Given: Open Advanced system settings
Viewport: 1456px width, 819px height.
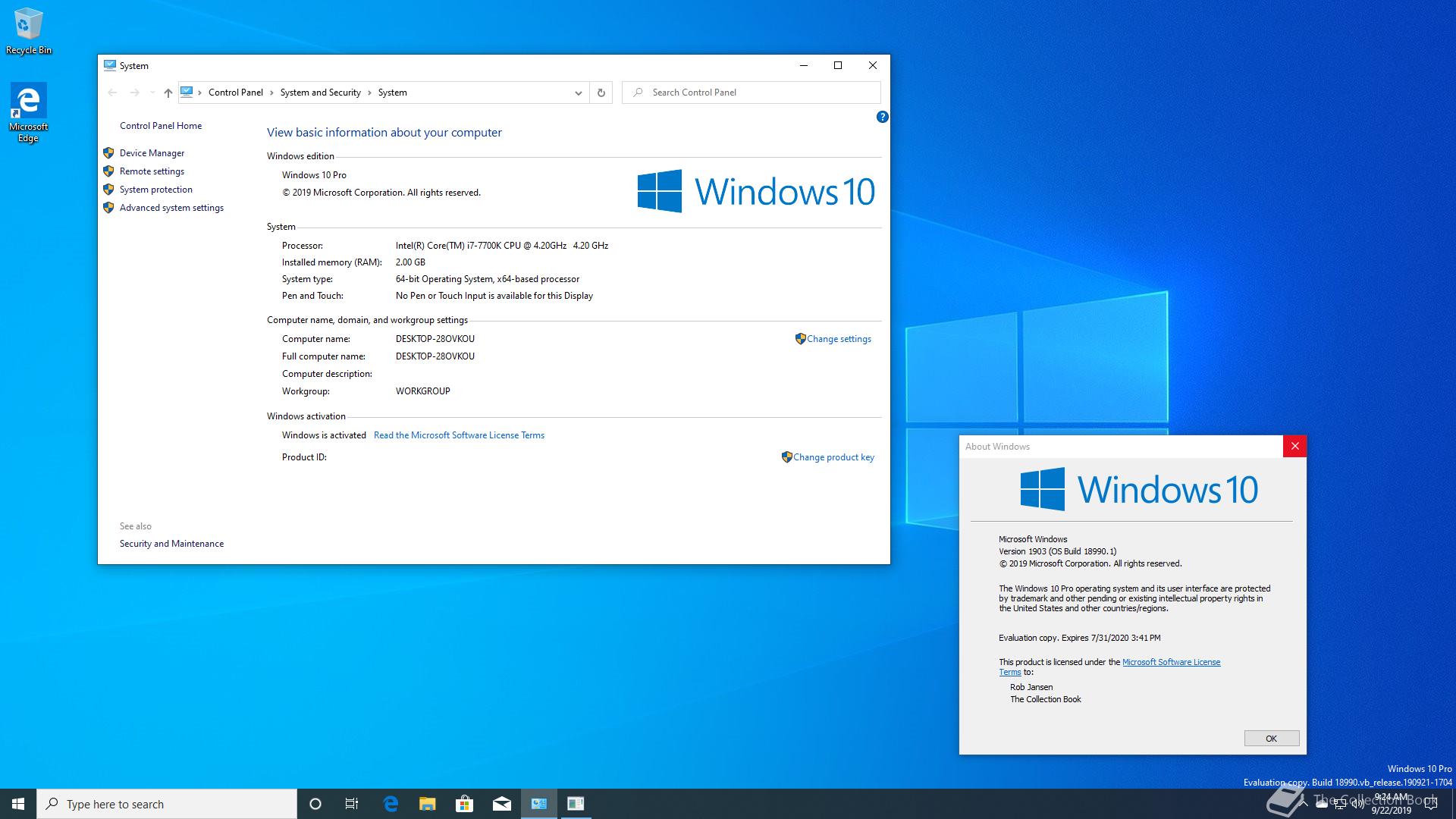Looking at the screenshot, I should [171, 208].
